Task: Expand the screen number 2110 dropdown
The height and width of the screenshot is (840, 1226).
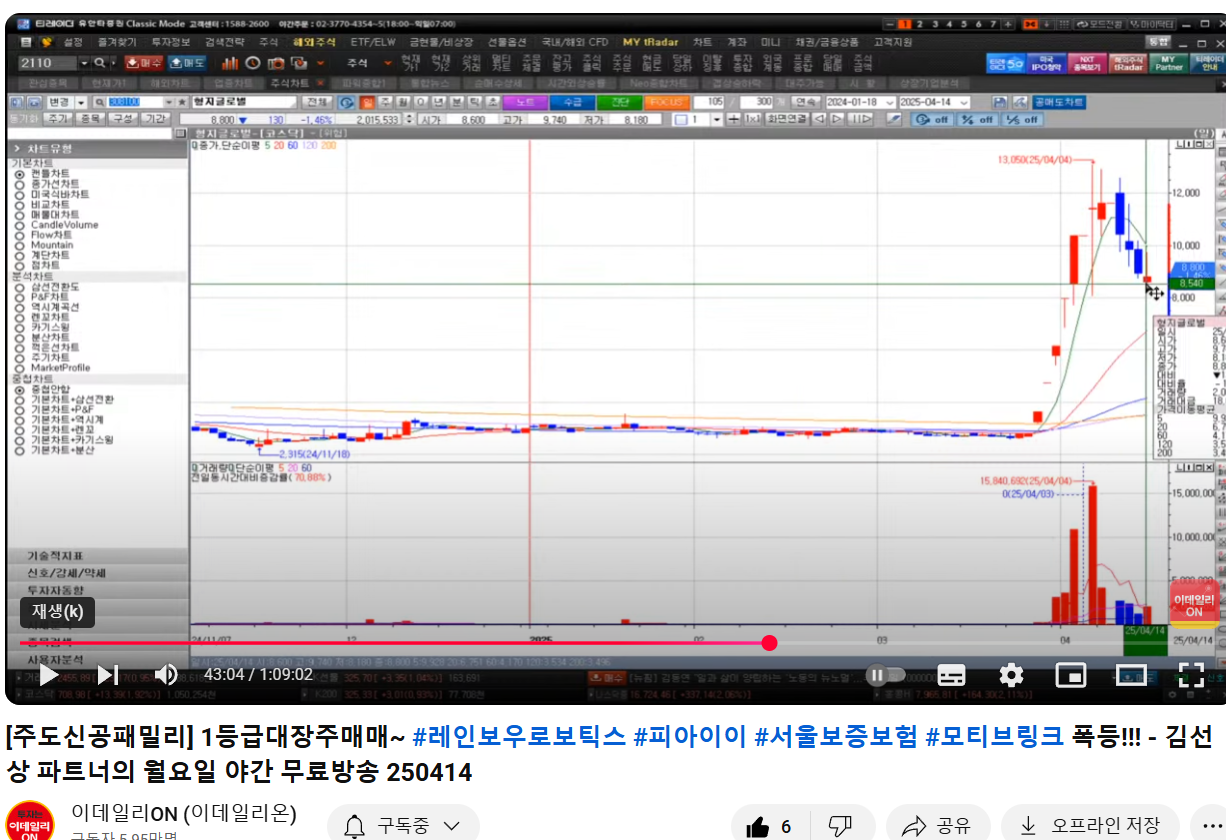Action: [84, 62]
